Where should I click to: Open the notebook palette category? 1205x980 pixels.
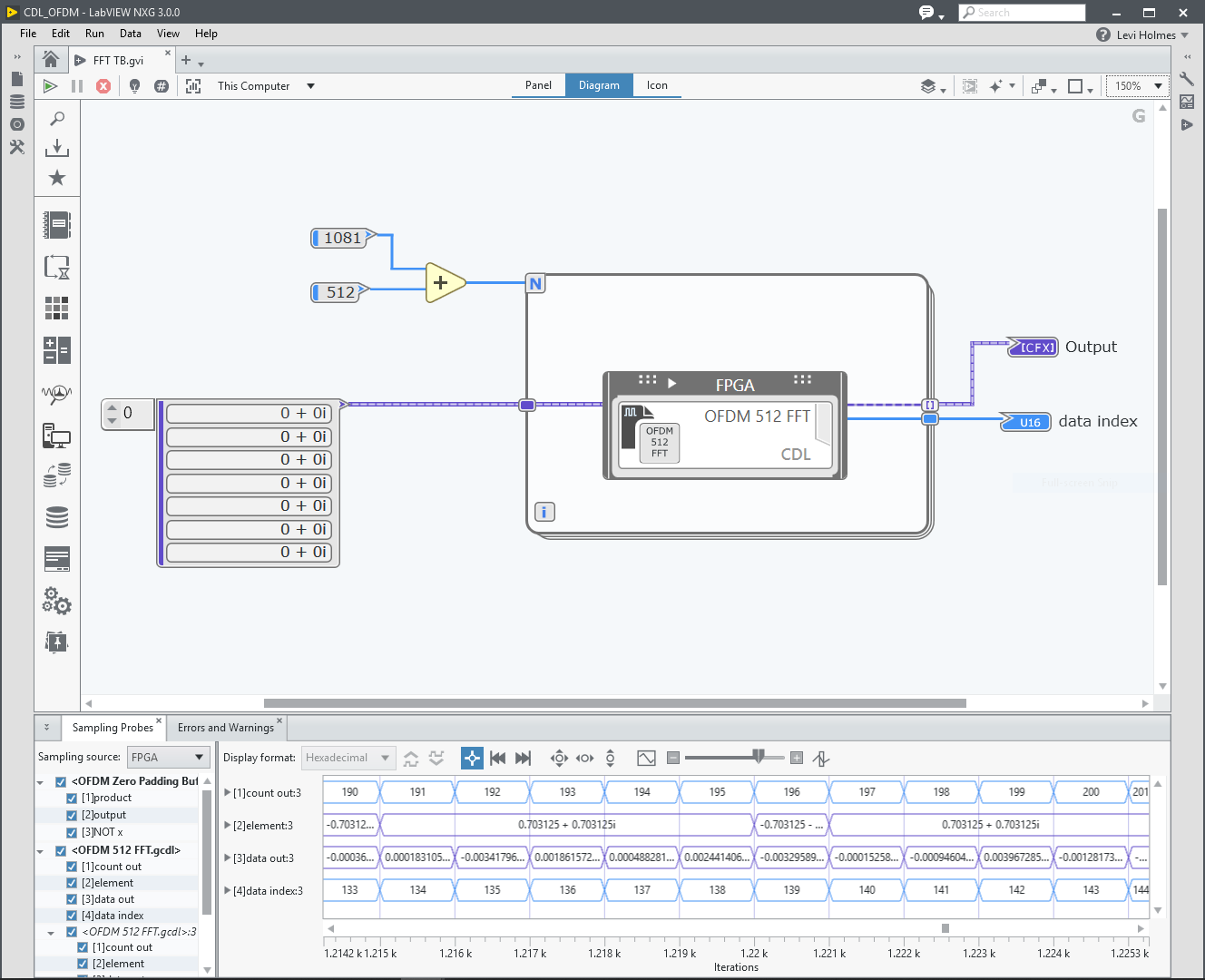[x=57, y=224]
